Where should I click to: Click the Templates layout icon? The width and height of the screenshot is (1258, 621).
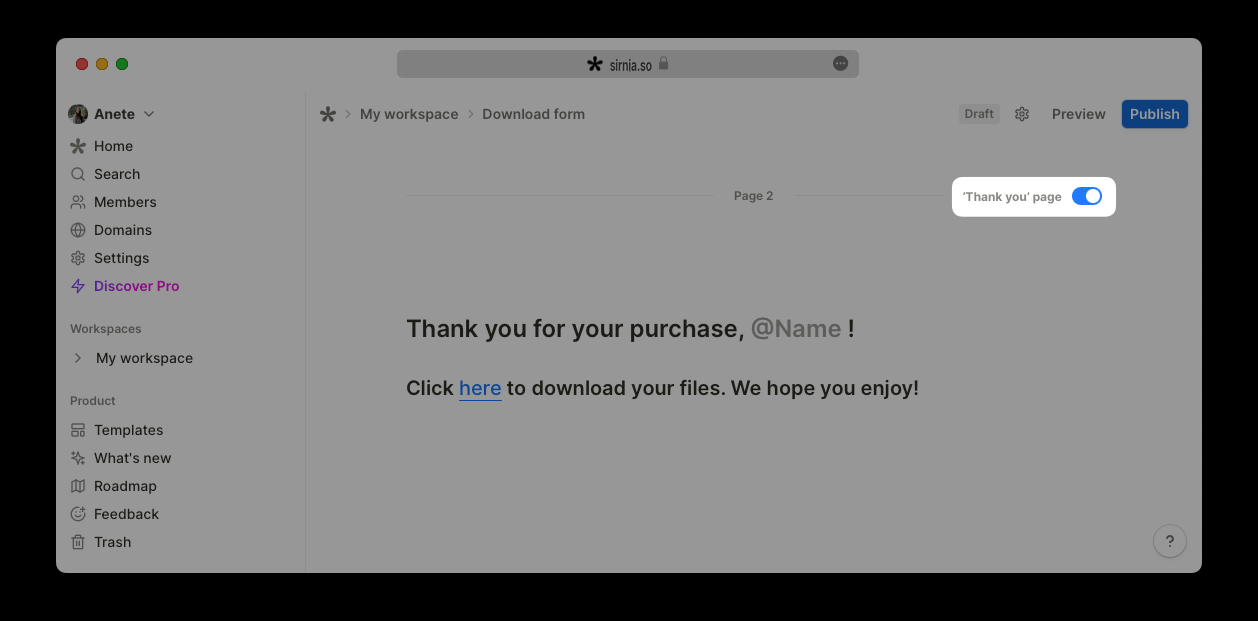point(78,430)
